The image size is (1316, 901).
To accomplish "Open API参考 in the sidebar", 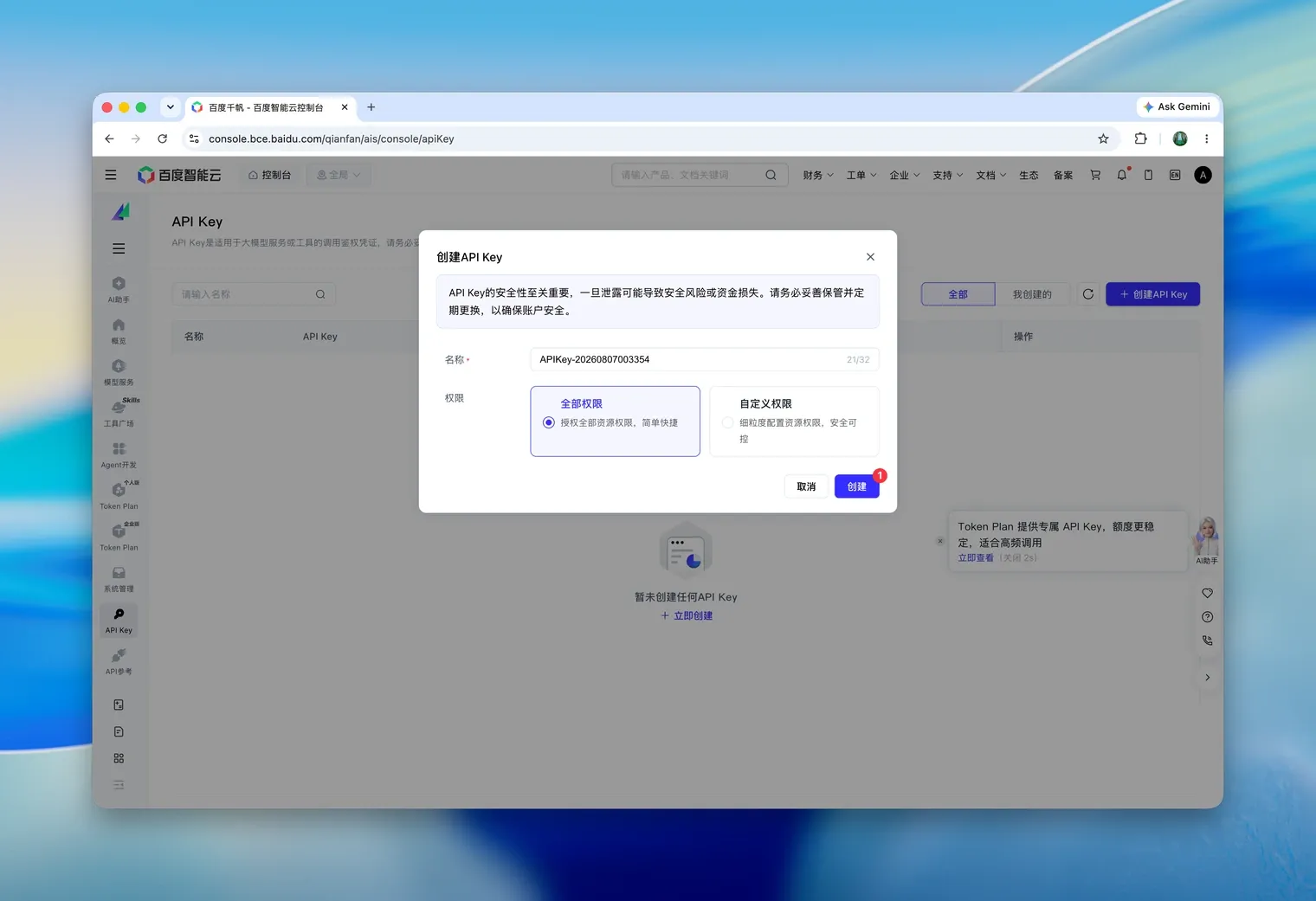I will (x=119, y=662).
